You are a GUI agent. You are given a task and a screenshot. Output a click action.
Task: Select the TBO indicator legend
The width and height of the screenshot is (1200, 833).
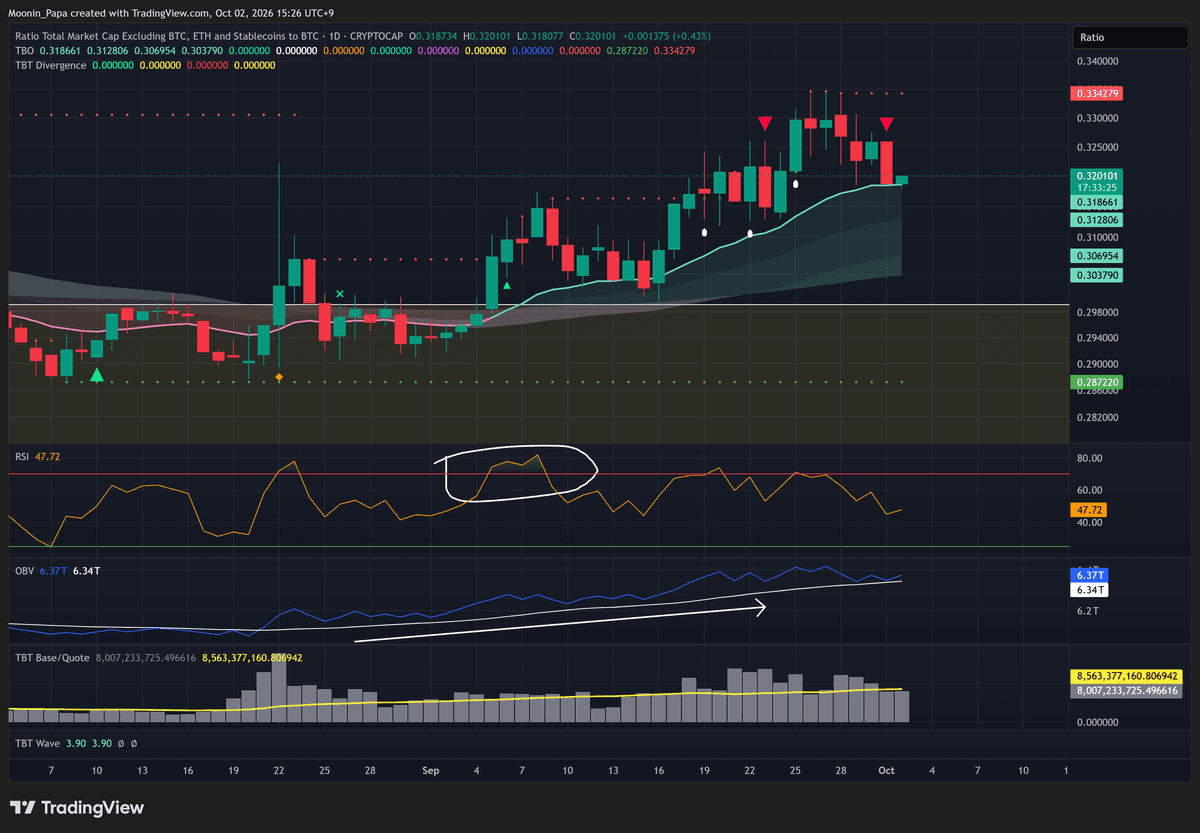[x=25, y=50]
